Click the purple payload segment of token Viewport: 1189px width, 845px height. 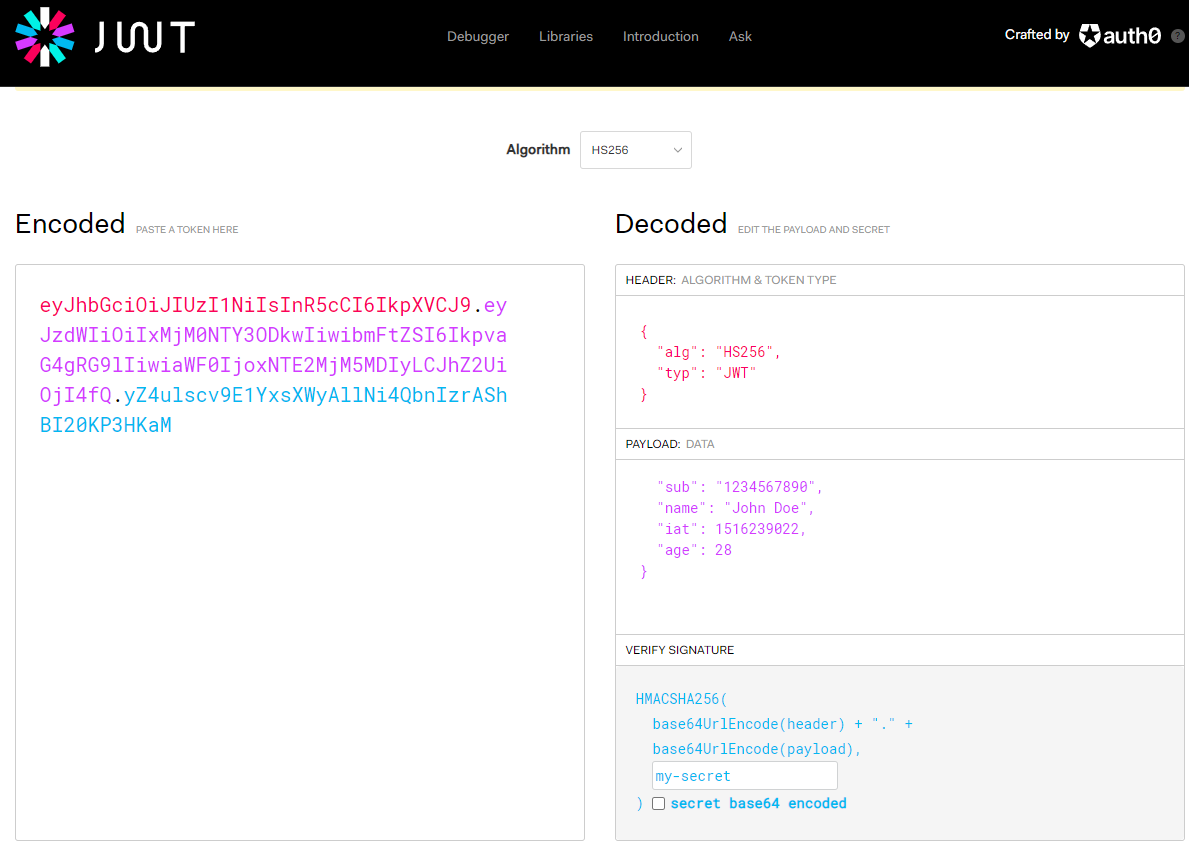pos(273,350)
